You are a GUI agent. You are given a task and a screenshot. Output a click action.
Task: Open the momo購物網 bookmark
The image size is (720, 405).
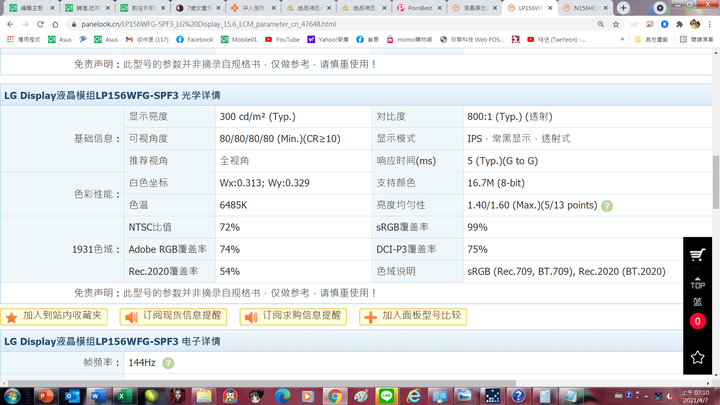(x=409, y=39)
